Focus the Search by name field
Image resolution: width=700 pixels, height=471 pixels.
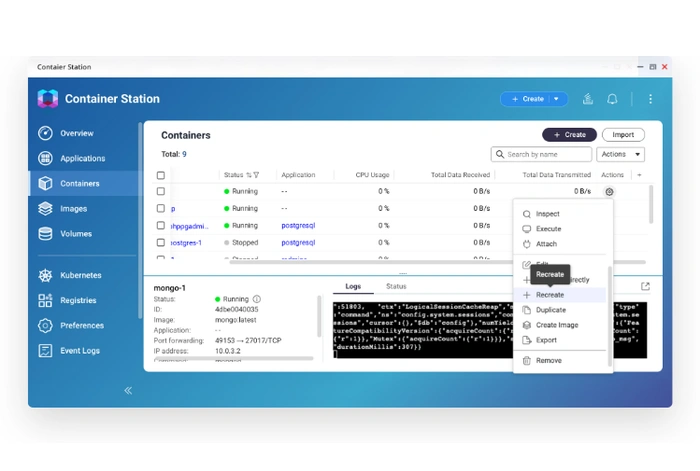(x=541, y=154)
